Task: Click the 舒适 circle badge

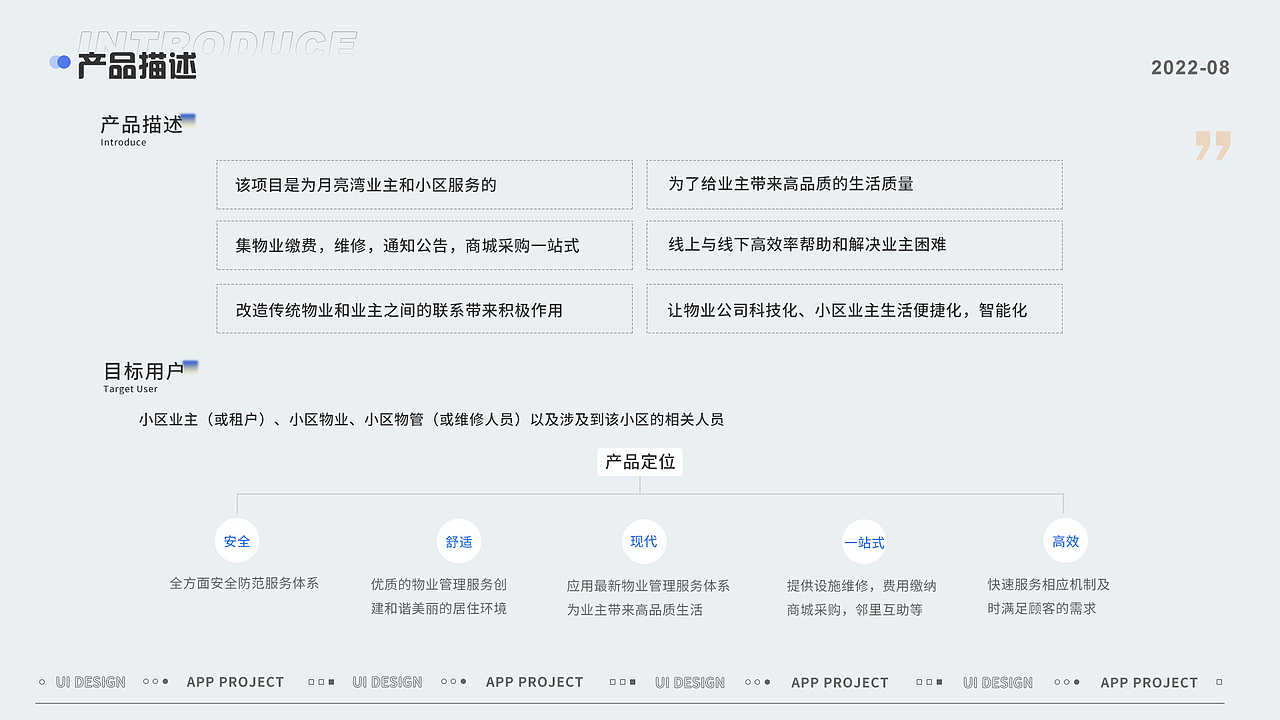Action: [459, 541]
